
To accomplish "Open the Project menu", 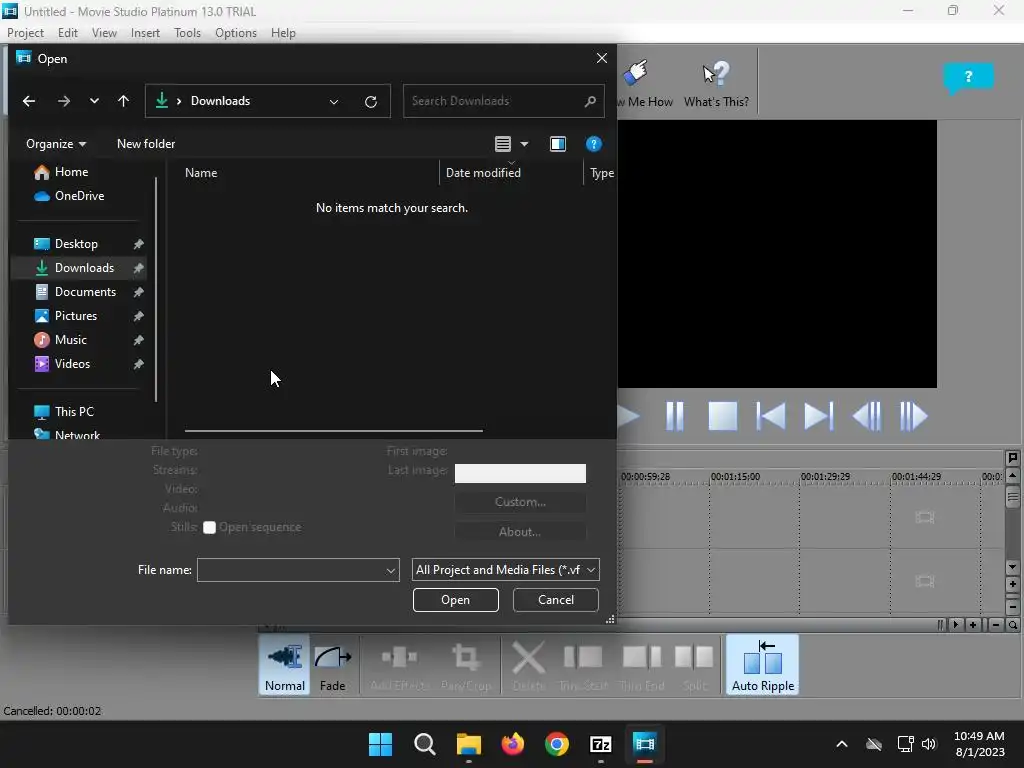I will [25, 33].
